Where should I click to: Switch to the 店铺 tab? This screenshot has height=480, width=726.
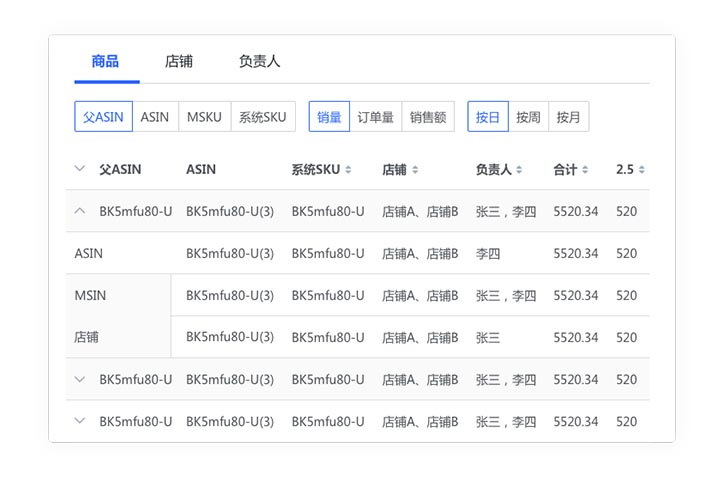pos(179,62)
